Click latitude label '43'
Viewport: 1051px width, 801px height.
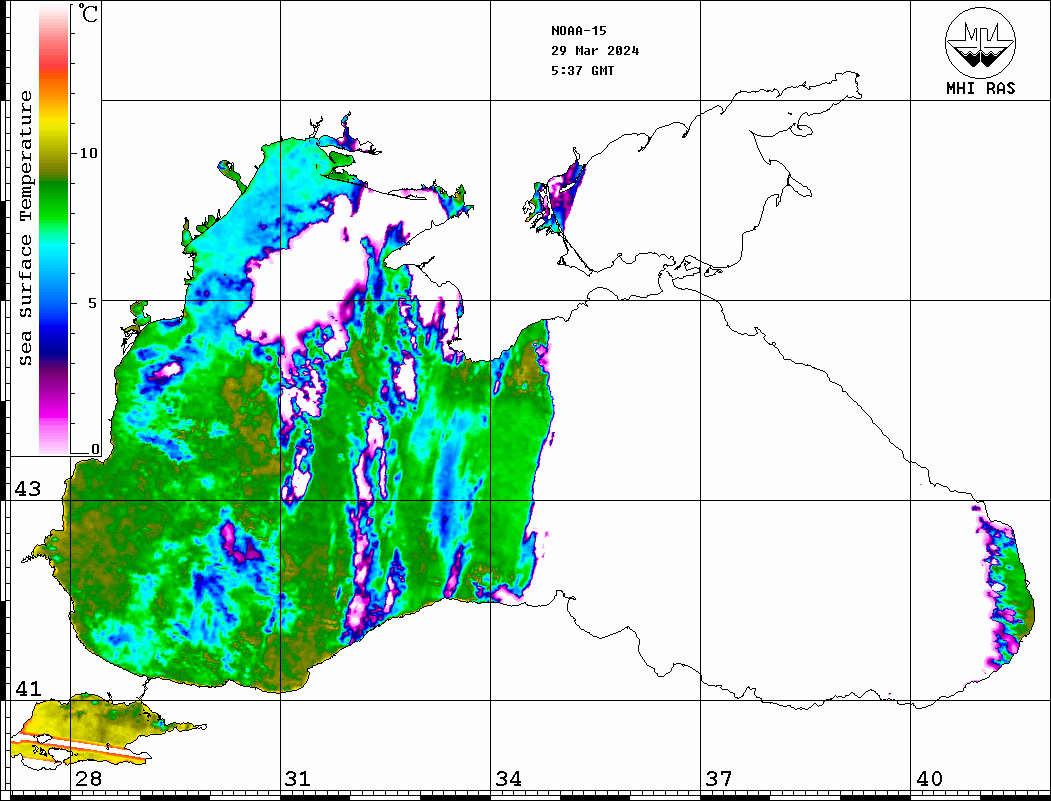coord(27,489)
